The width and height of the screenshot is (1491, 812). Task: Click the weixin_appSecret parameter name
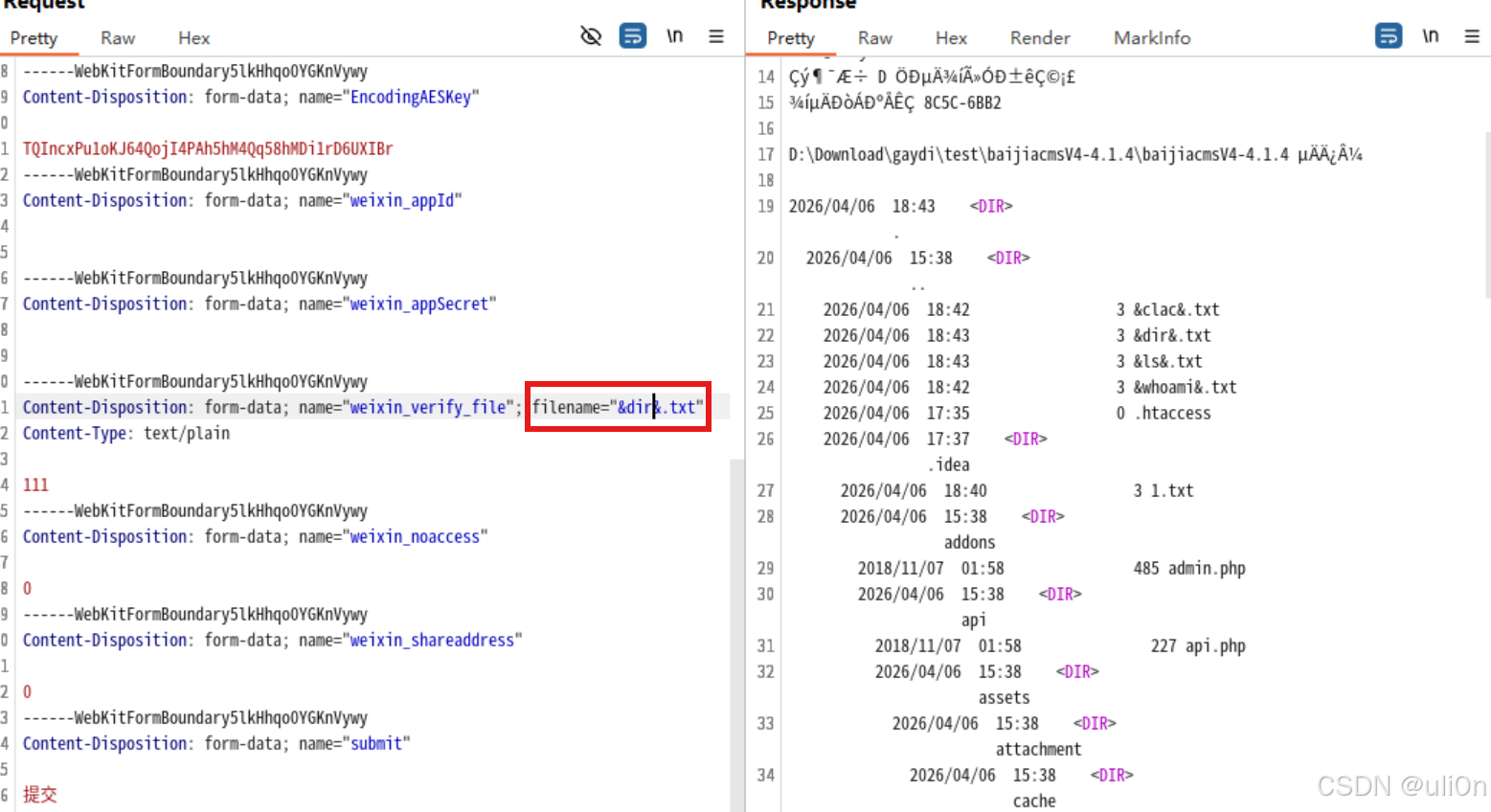tap(419, 304)
